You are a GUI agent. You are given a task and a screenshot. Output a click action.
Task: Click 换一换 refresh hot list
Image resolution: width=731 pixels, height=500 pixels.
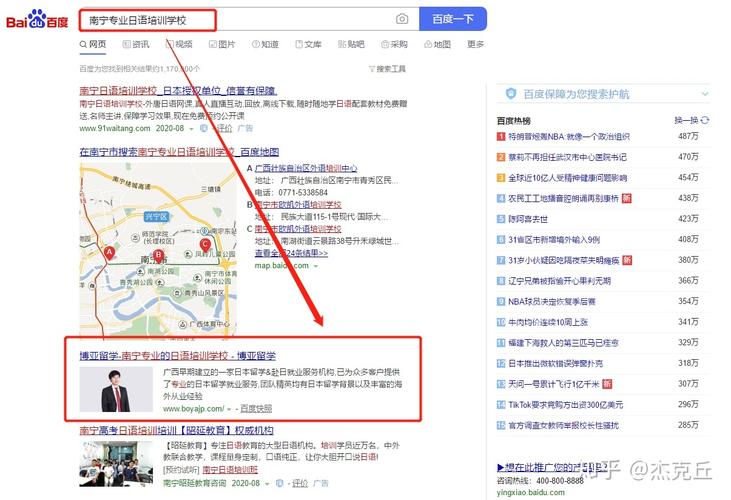691,120
